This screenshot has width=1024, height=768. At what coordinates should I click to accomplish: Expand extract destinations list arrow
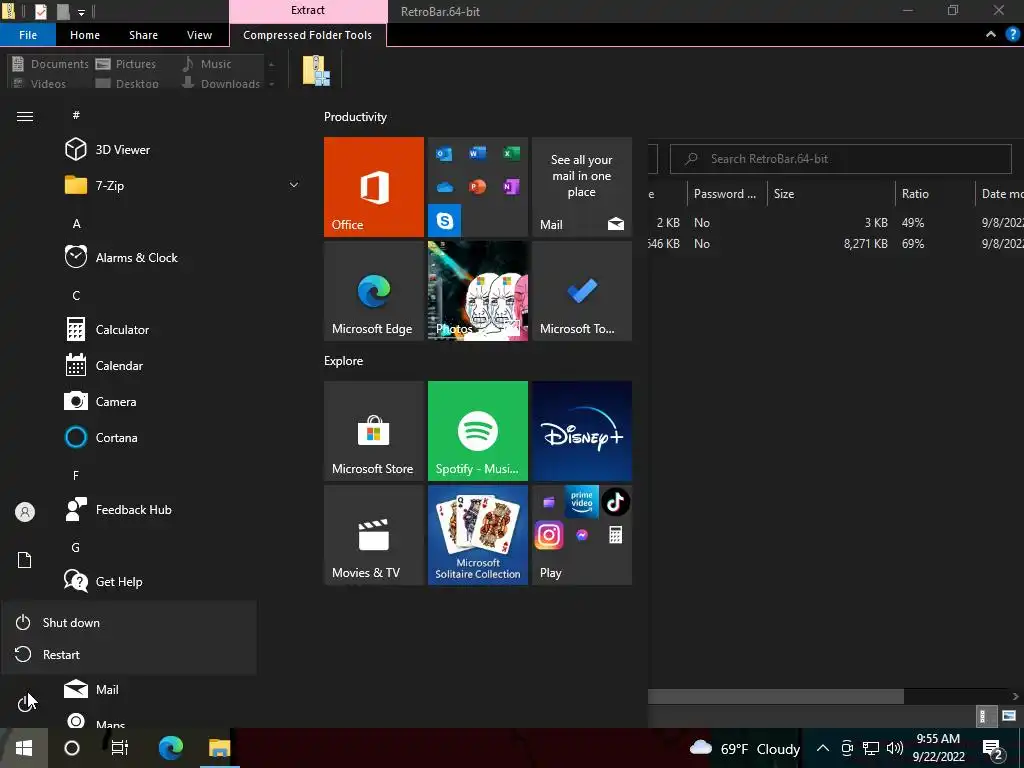272,84
